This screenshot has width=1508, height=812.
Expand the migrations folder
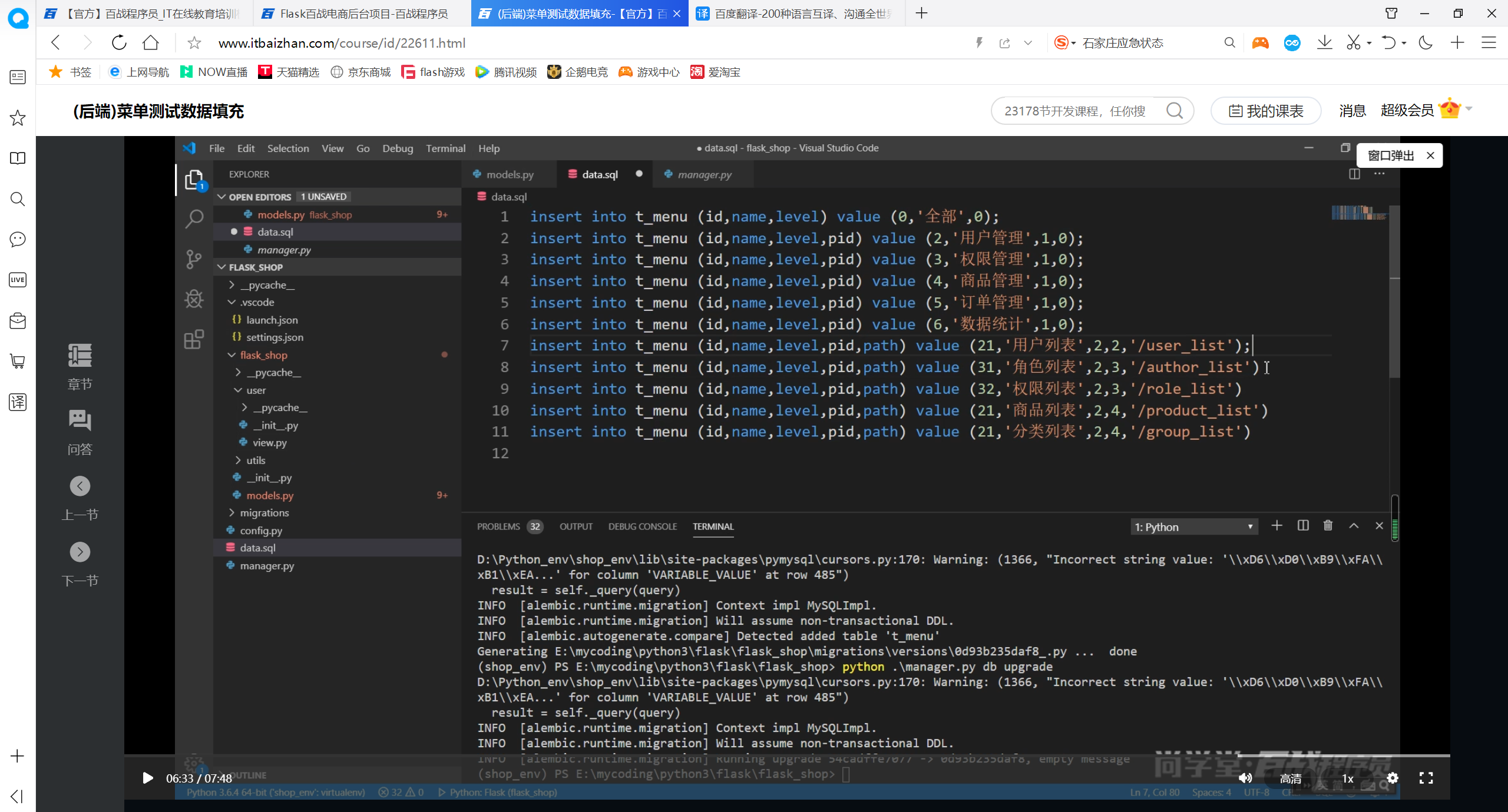(x=232, y=512)
